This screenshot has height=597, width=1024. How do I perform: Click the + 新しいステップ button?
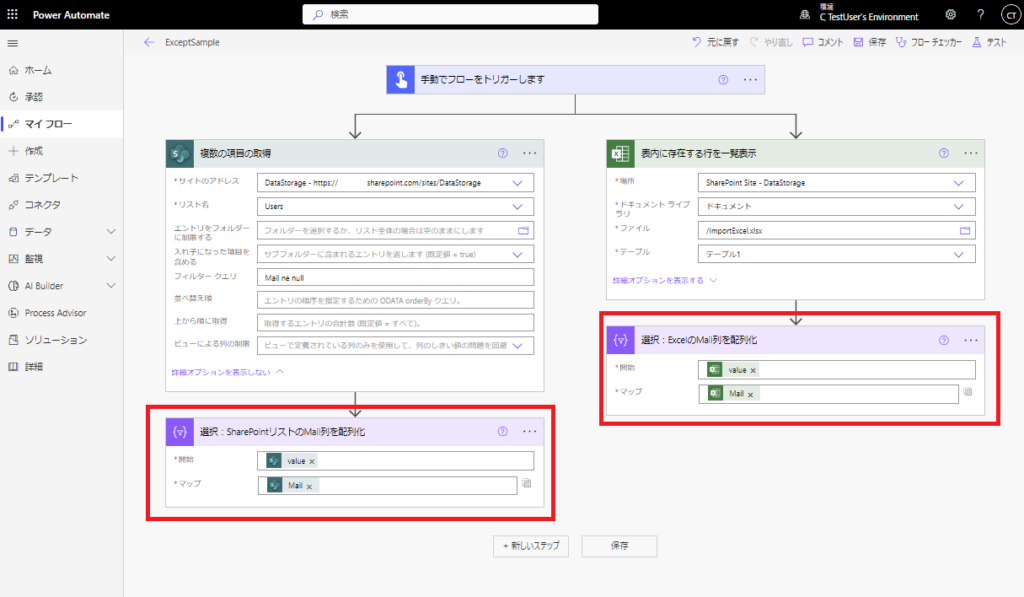[x=531, y=546]
